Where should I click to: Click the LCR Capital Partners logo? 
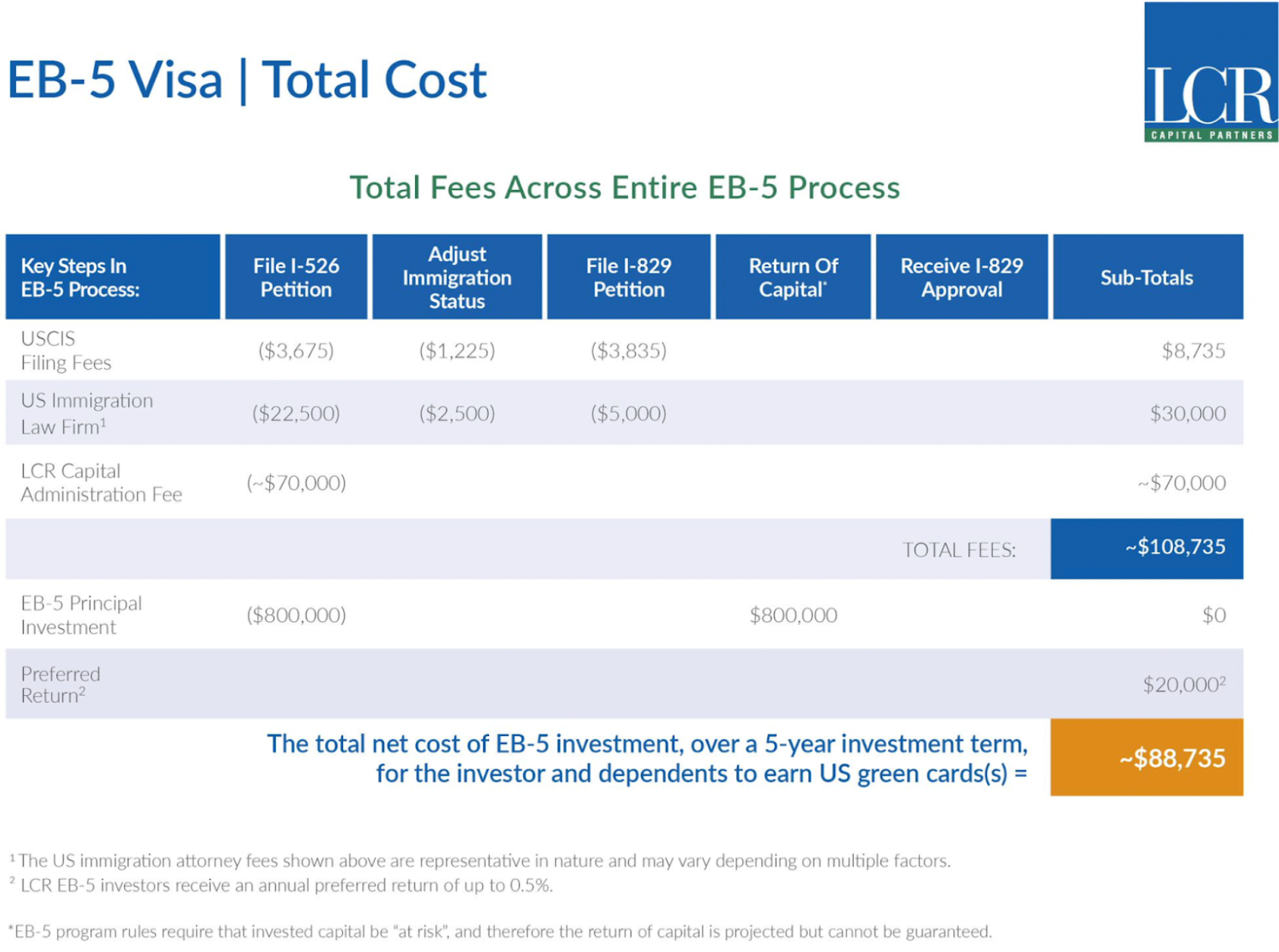pyautogui.click(x=1211, y=71)
